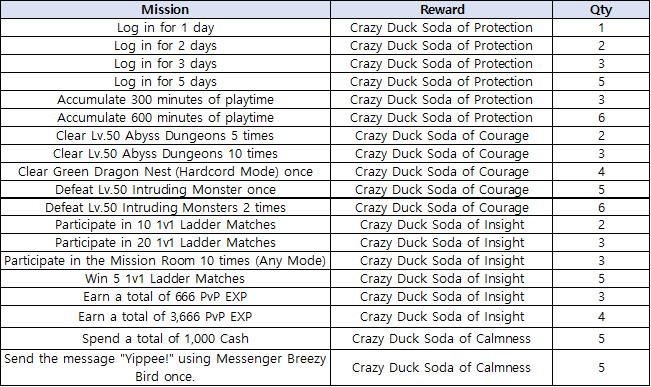Screen dimensions: 651x387
Task: Click 'Win 5 1v1 Ladder Matches' cell
Action: 165,279
